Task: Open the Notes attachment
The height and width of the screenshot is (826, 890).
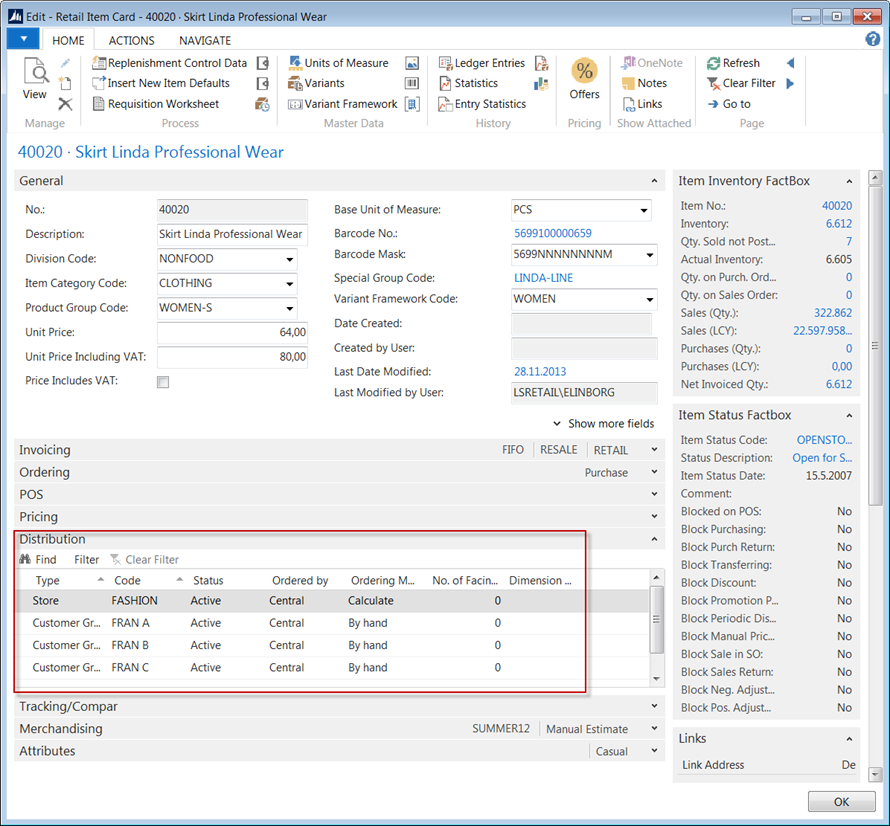Action: (x=651, y=84)
